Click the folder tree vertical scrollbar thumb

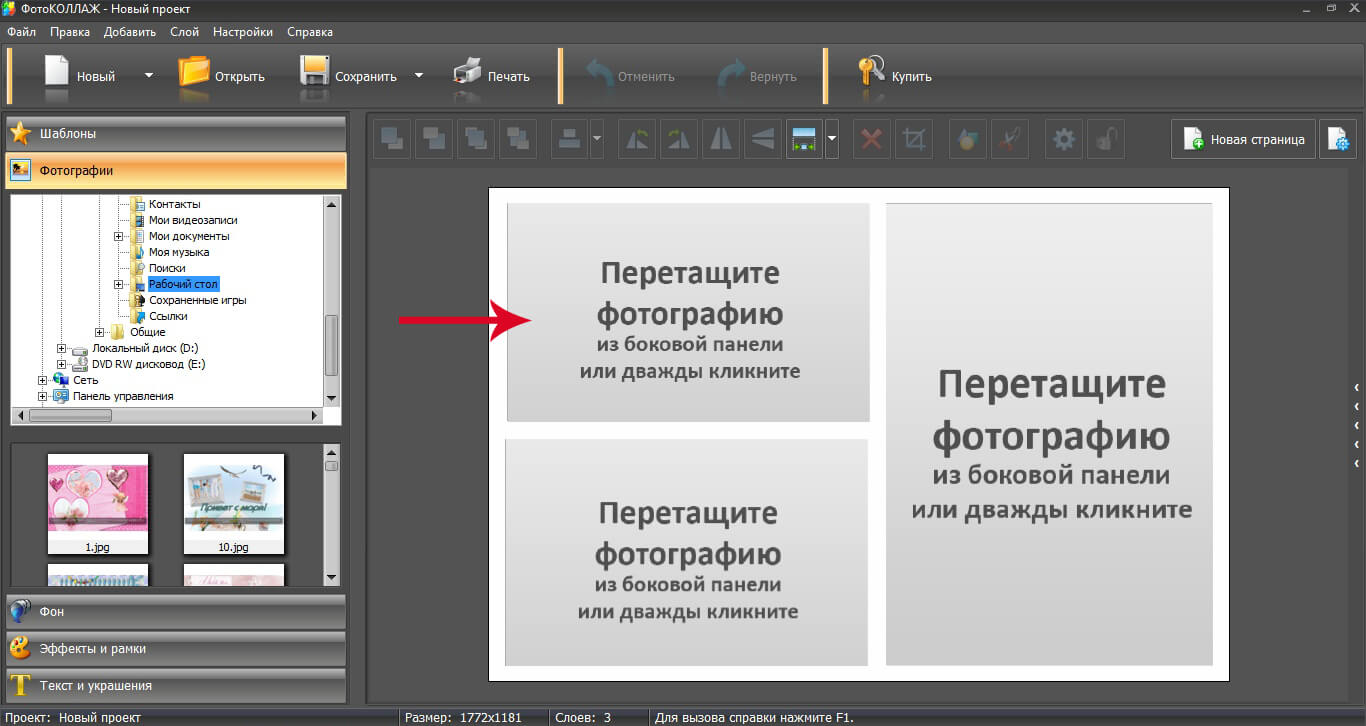[x=332, y=345]
